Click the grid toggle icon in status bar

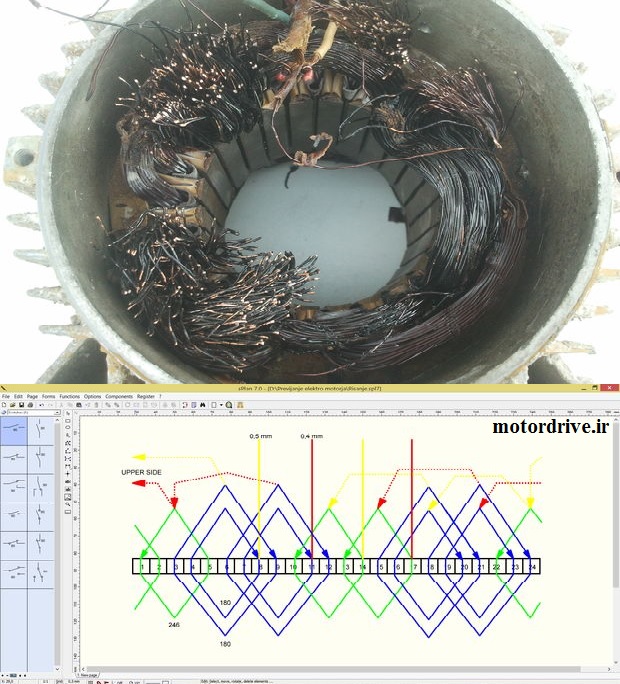click(90, 681)
